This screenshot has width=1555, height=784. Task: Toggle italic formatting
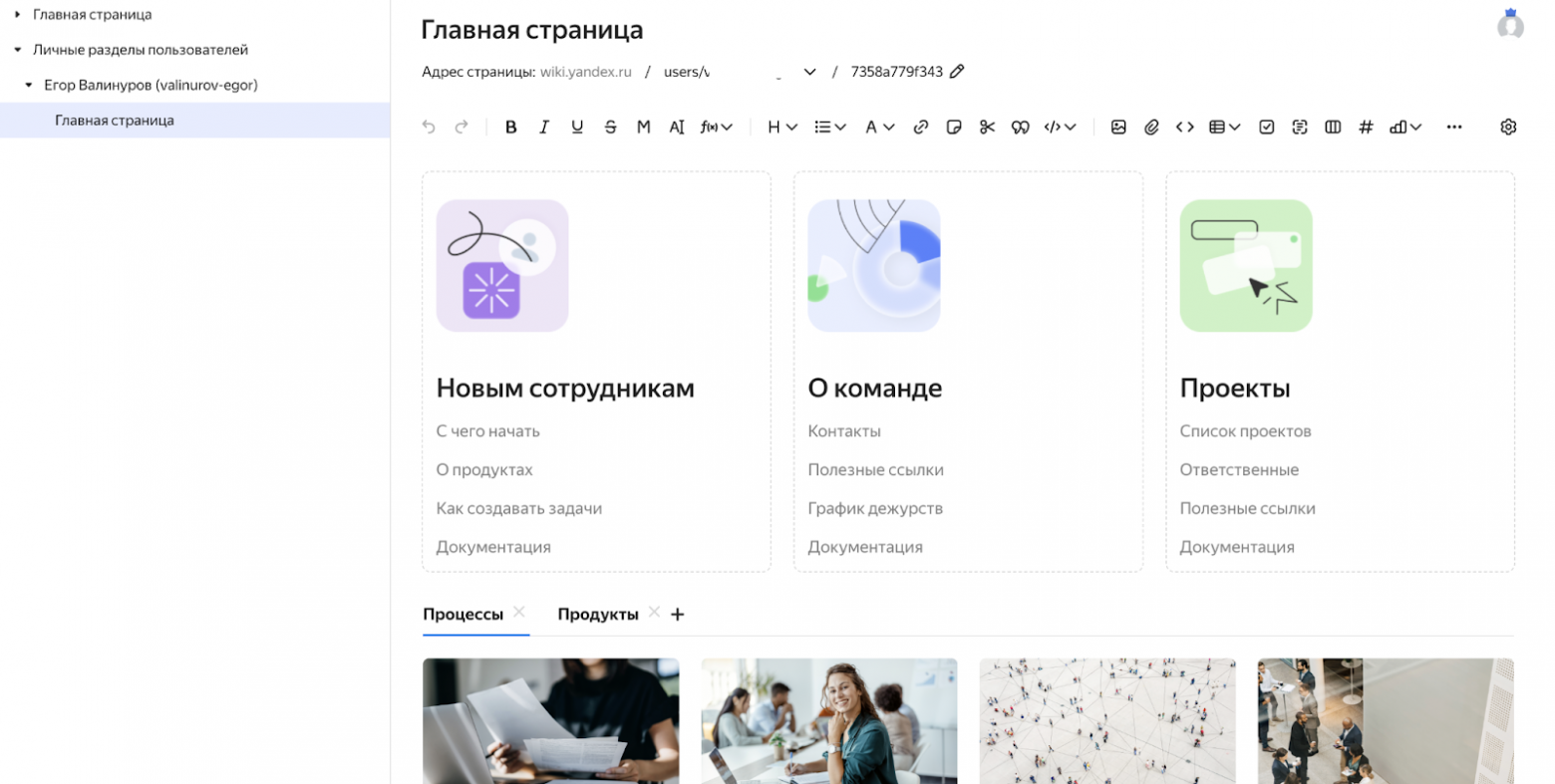(x=544, y=127)
